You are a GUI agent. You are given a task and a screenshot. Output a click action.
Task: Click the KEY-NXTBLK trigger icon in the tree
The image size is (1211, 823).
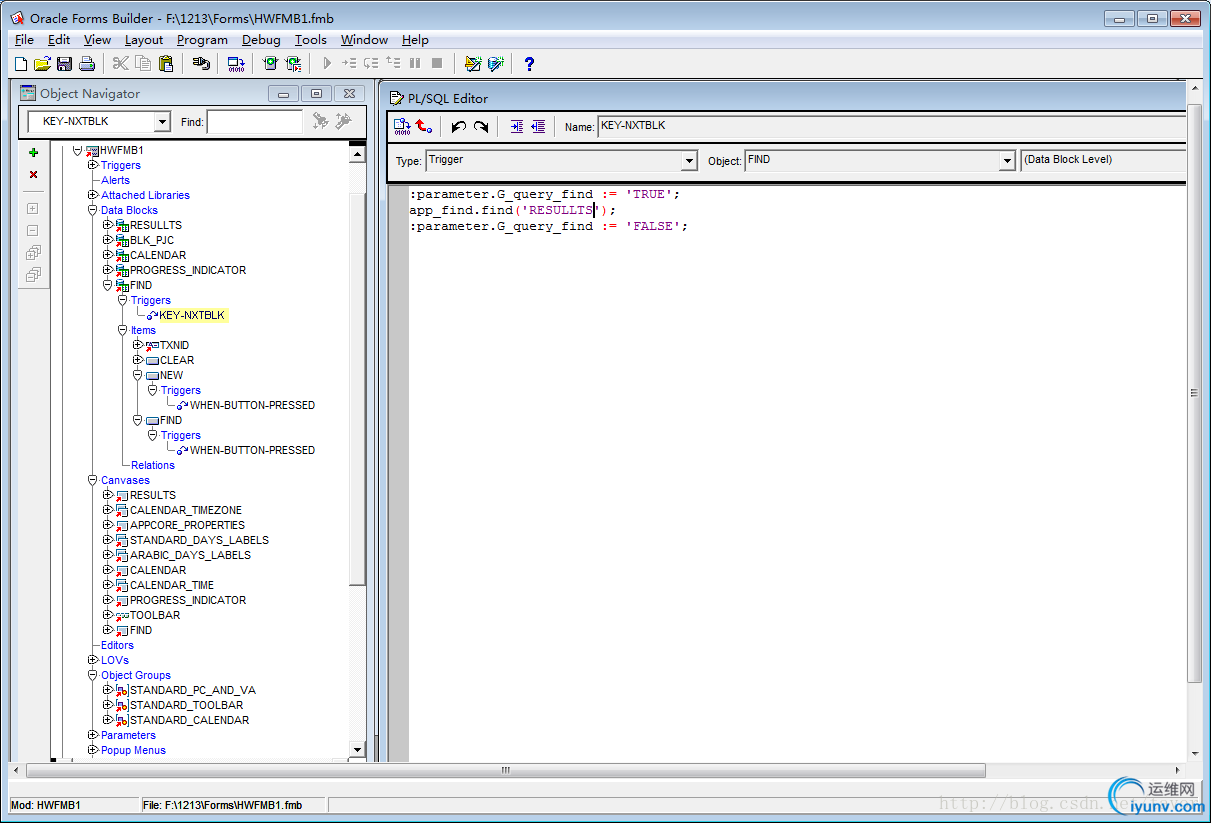[153, 315]
